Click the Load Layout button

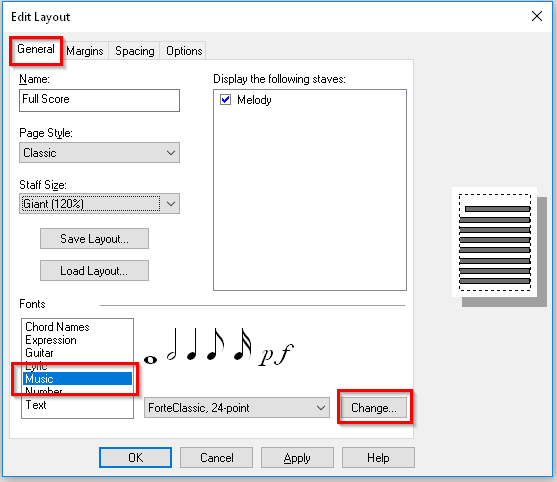click(x=94, y=271)
